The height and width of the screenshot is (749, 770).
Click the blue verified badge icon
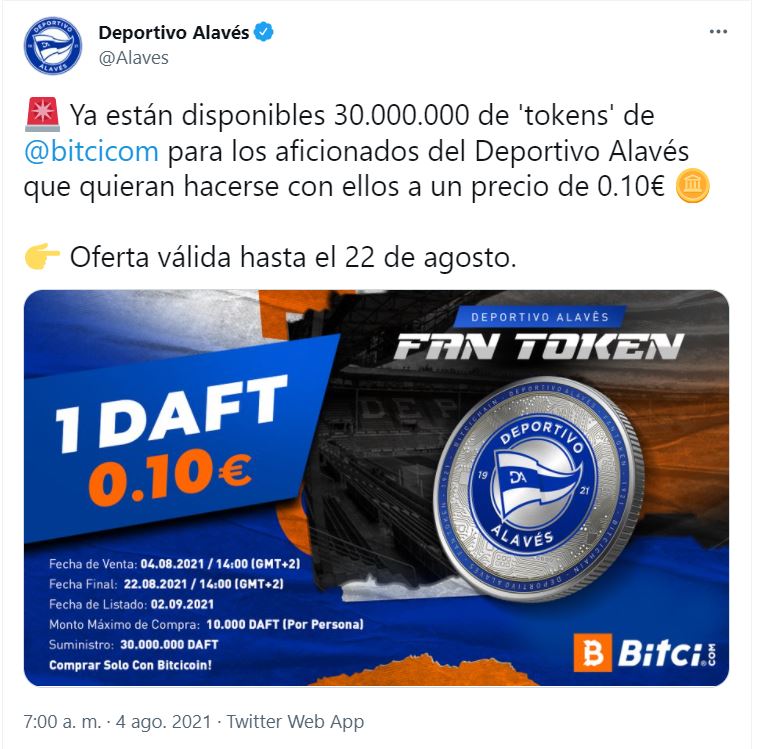pyautogui.click(x=264, y=32)
